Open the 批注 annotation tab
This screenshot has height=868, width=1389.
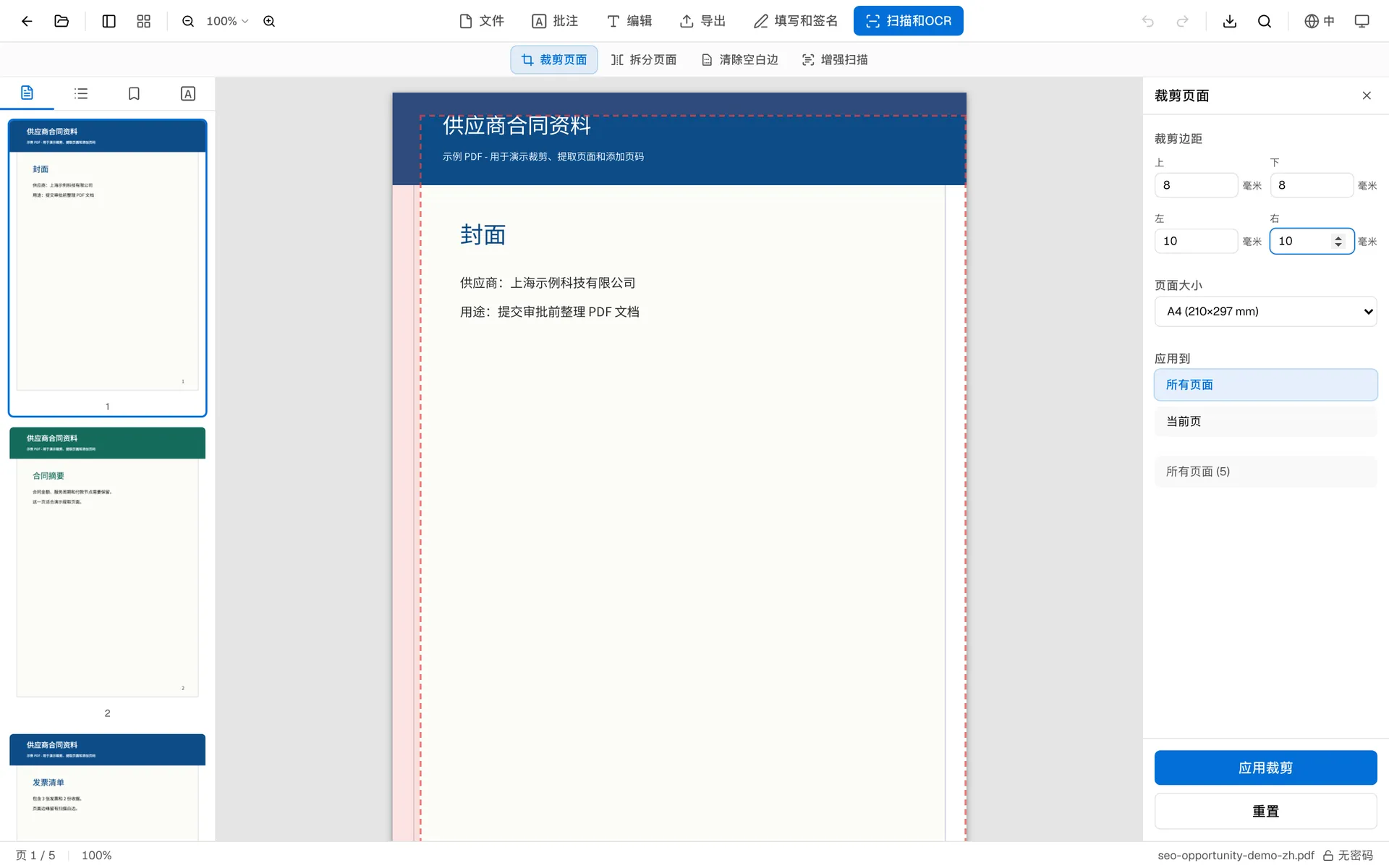click(x=555, y=21)
